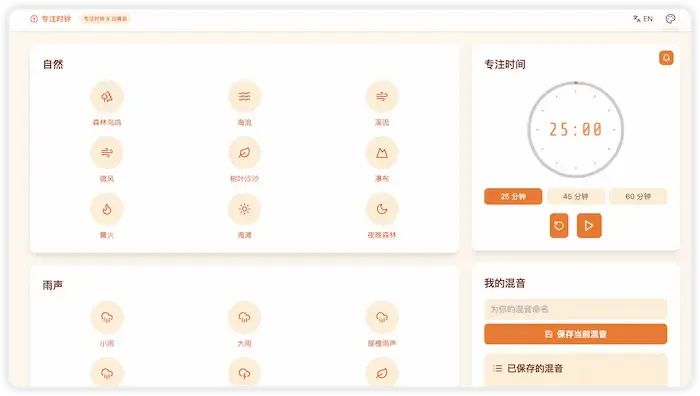
Task: Open the theme palette picker
Action: pyautogui.click(x=670, y=19)
